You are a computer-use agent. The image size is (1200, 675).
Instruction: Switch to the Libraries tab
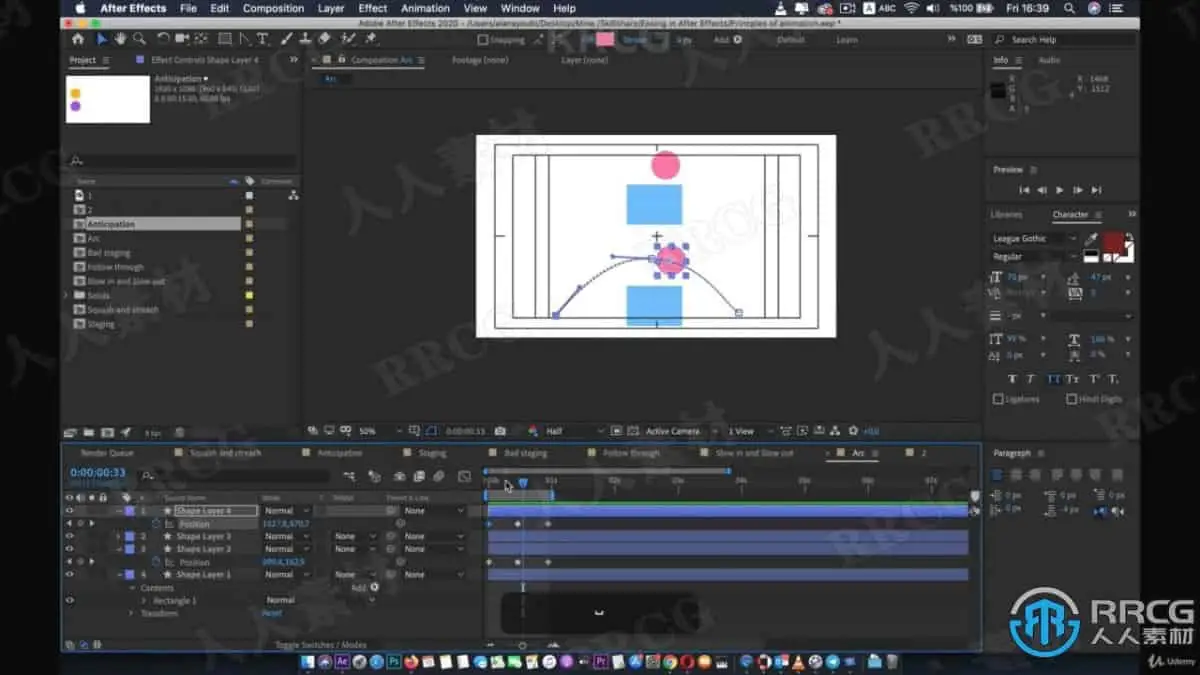(x=1006, y=214)
